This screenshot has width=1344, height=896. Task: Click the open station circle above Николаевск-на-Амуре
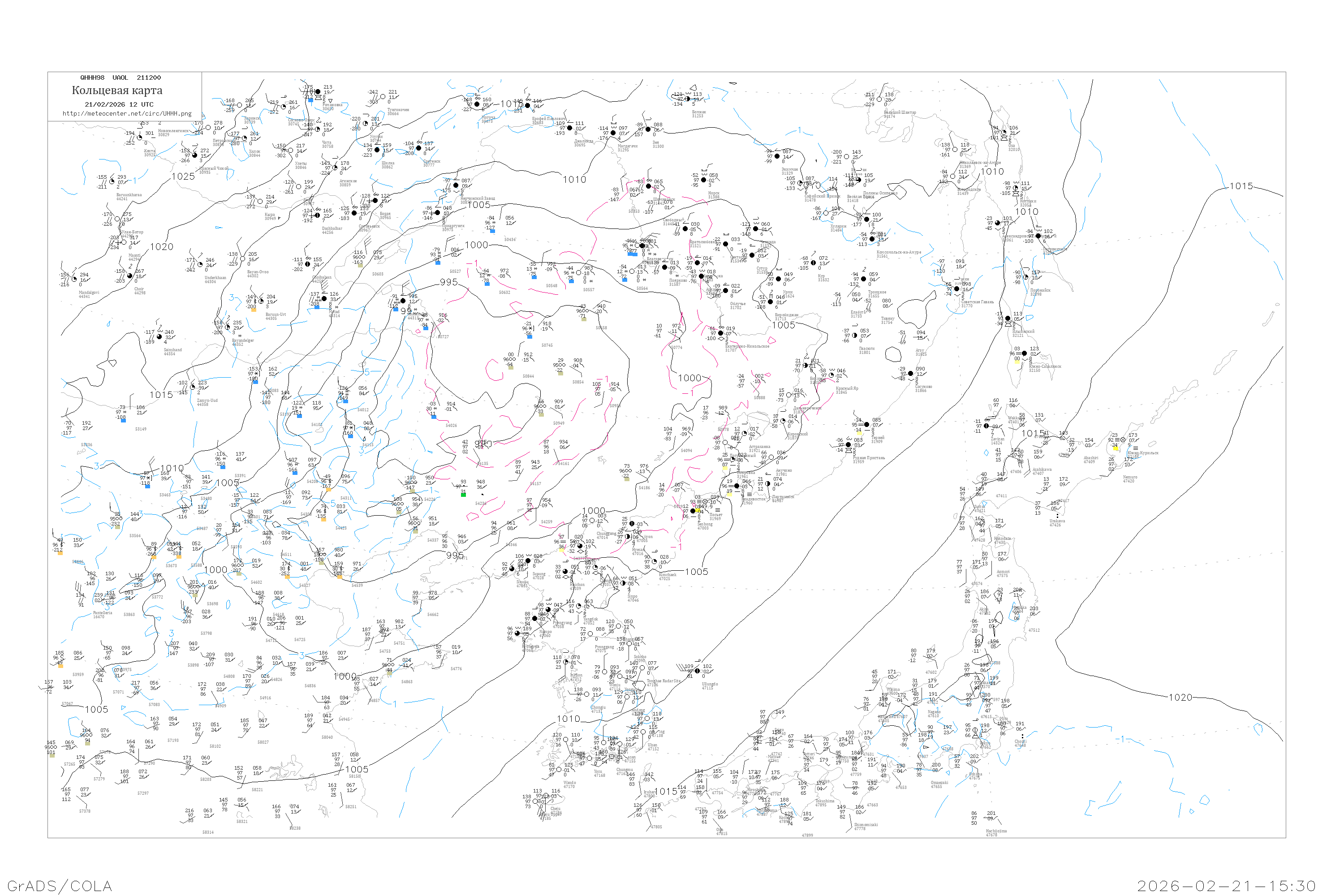(x=955, y=150)
